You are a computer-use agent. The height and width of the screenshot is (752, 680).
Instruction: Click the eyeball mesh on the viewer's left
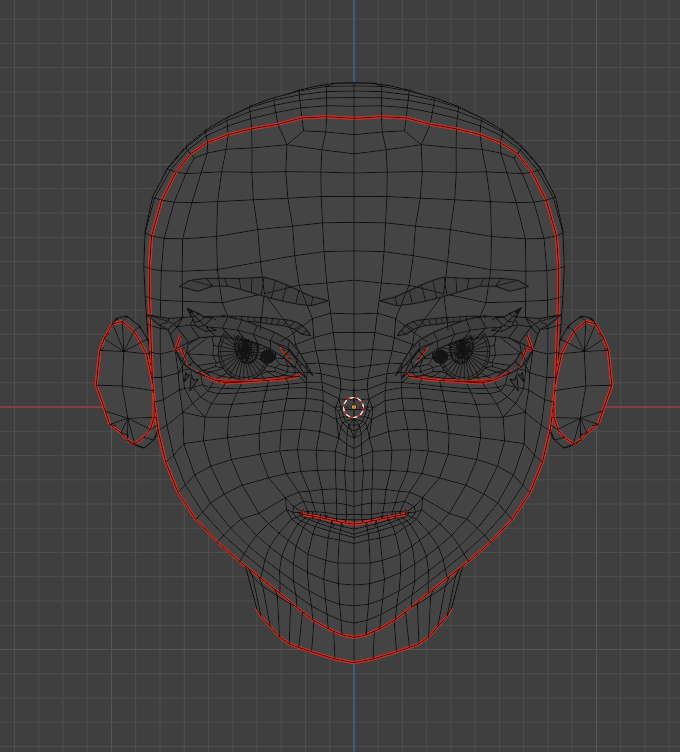[x=247, y=352]
